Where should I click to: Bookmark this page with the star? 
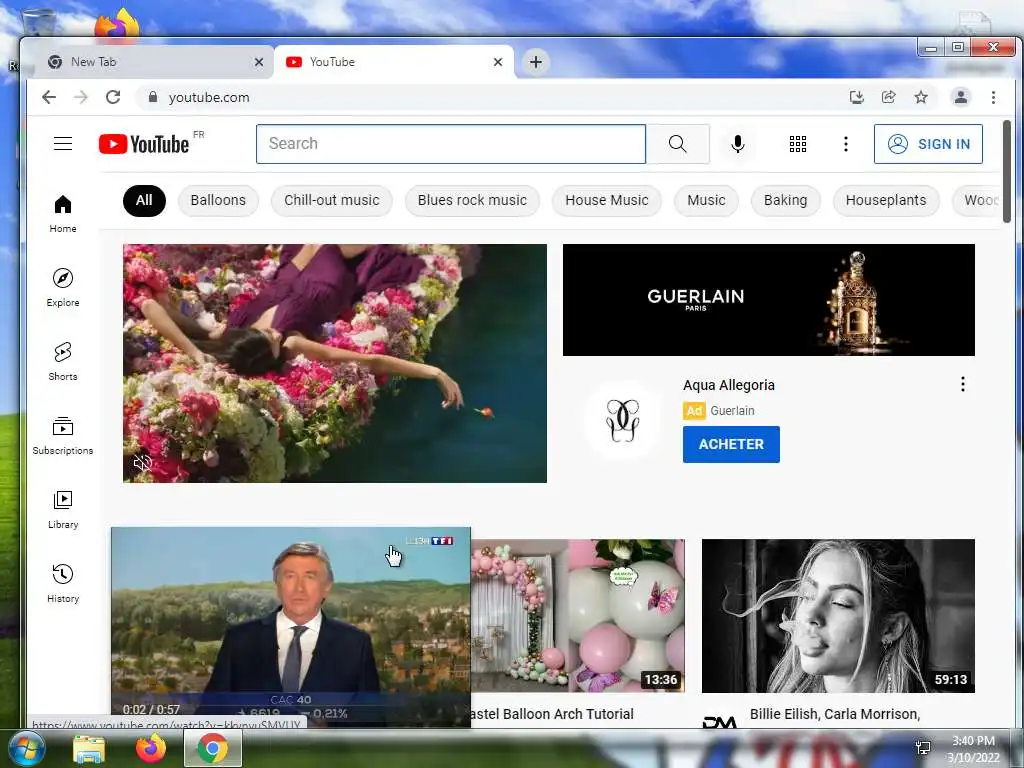pos(921,97)
